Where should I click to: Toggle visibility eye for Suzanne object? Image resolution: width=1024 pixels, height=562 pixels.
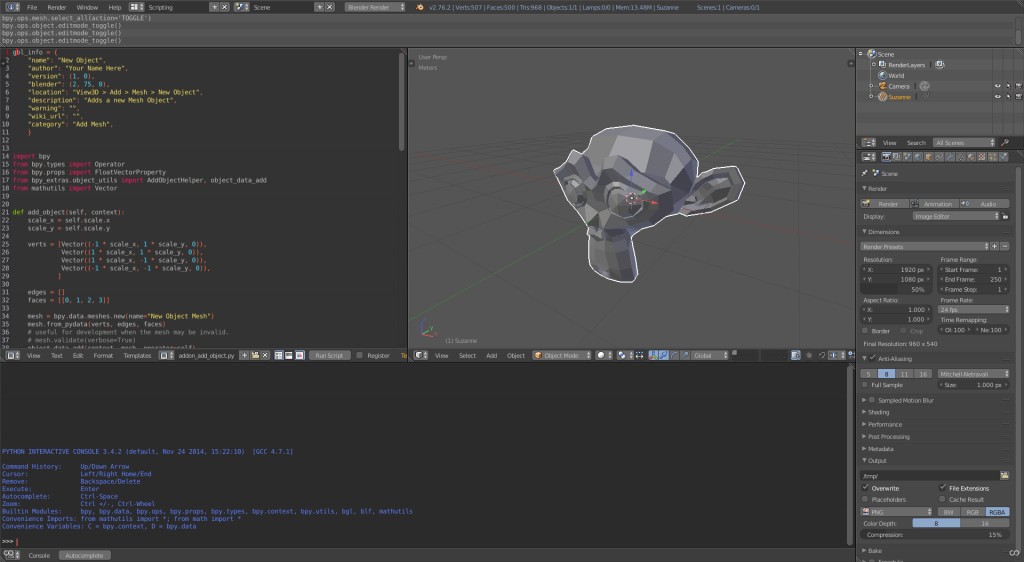point(996,97)
